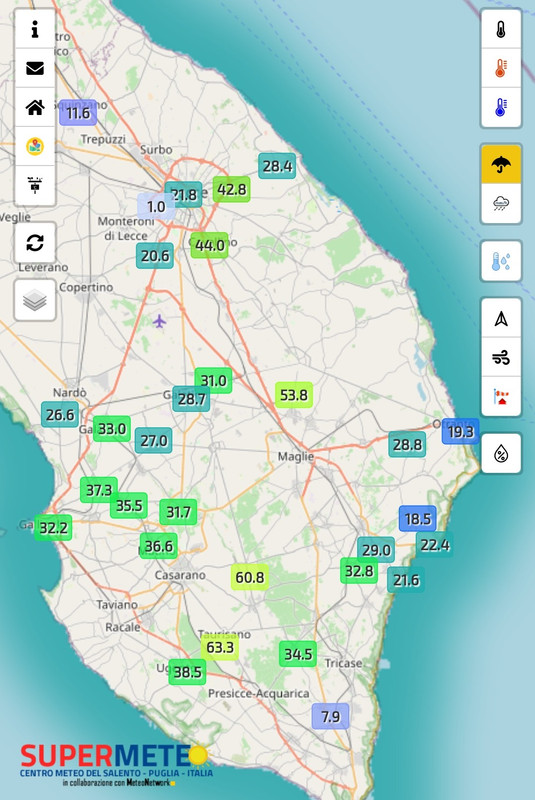Open the map layers selector

pos(35,300)
